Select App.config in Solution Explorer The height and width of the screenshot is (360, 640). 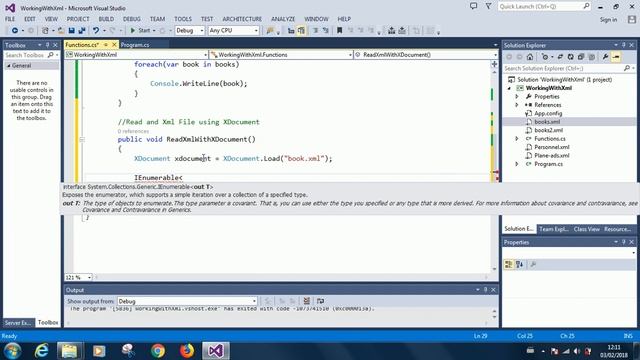[x=548, y=113]
